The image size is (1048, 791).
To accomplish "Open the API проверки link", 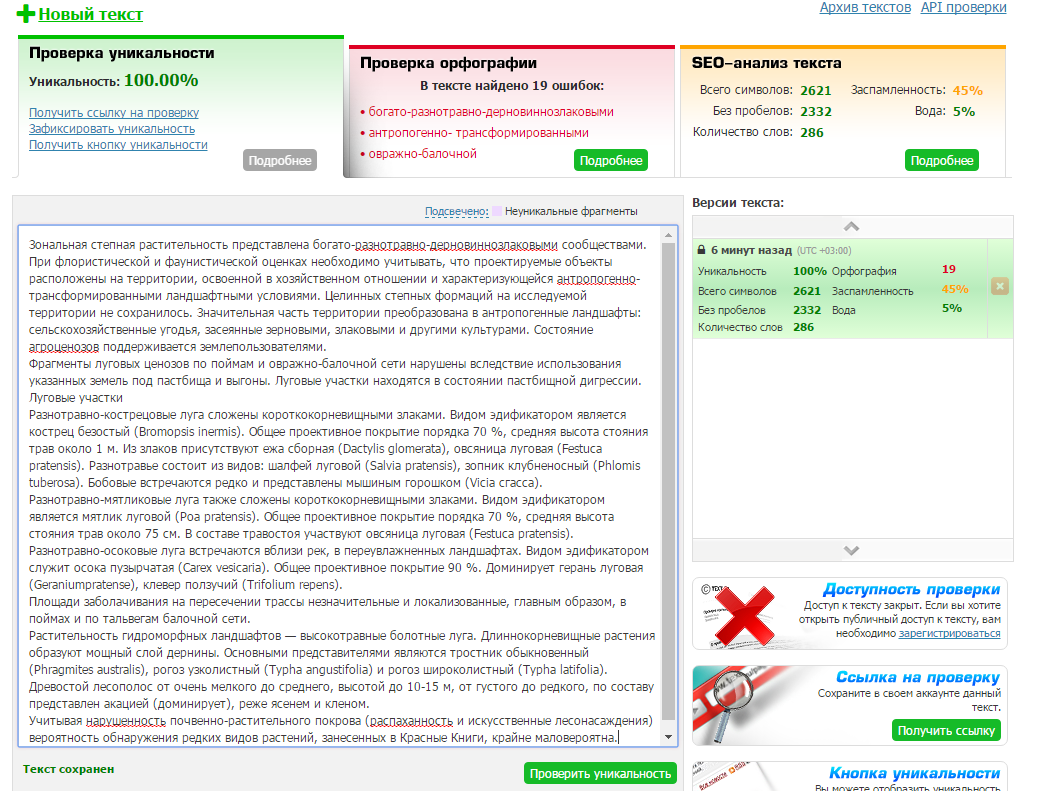I will (x=963, y=8).
